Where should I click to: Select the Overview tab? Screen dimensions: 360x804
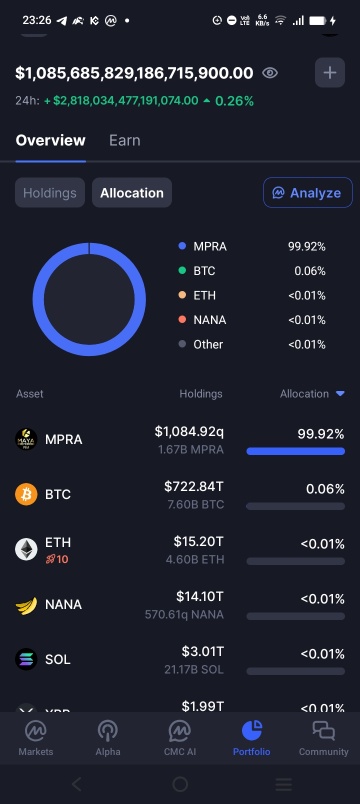tap(50, 140)
